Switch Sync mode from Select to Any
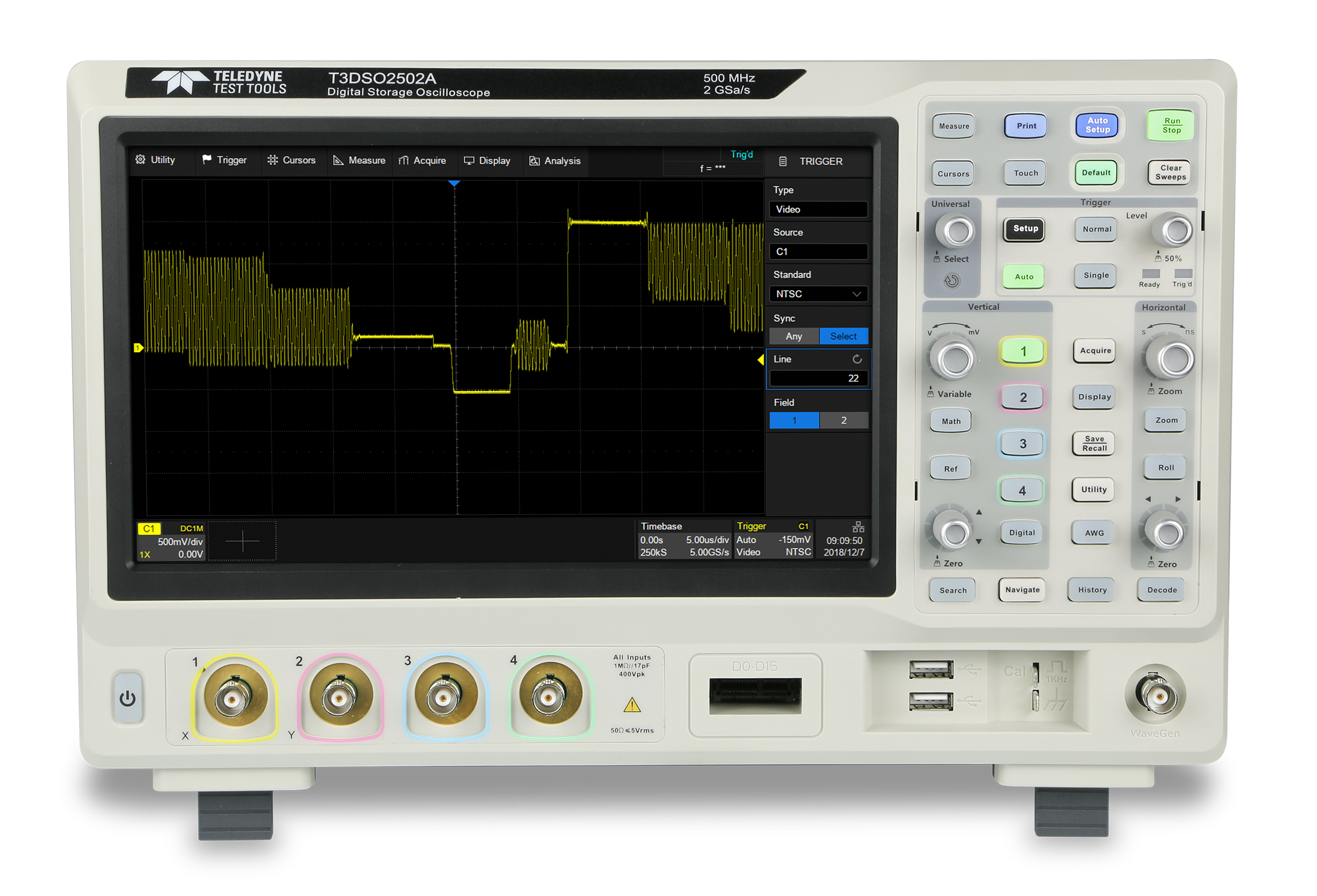This screenshot has width=1317, height=896. click(x=794, y=336)
